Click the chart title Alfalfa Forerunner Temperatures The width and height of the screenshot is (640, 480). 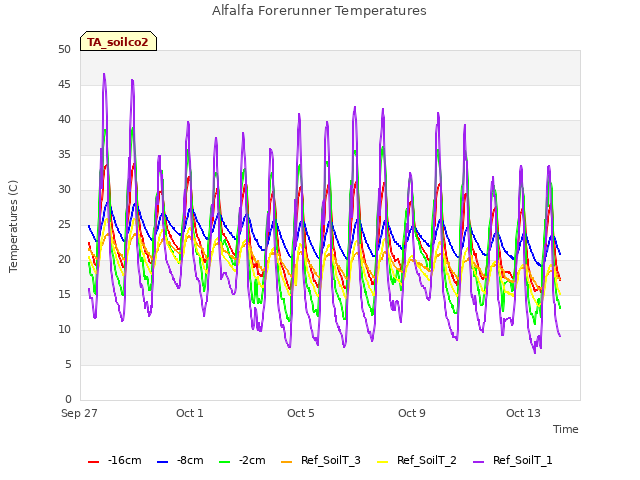pyautogui.click(x=319, y=11)
